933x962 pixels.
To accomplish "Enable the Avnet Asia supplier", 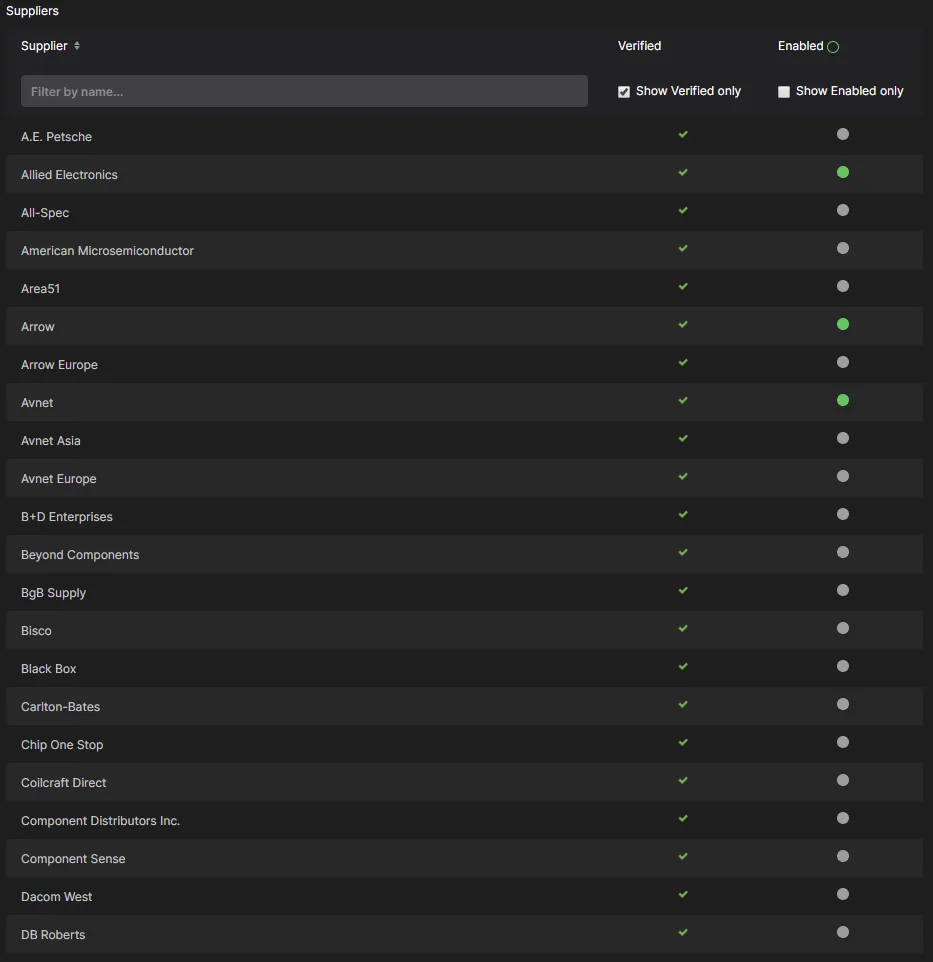I will tap(843, 439).
